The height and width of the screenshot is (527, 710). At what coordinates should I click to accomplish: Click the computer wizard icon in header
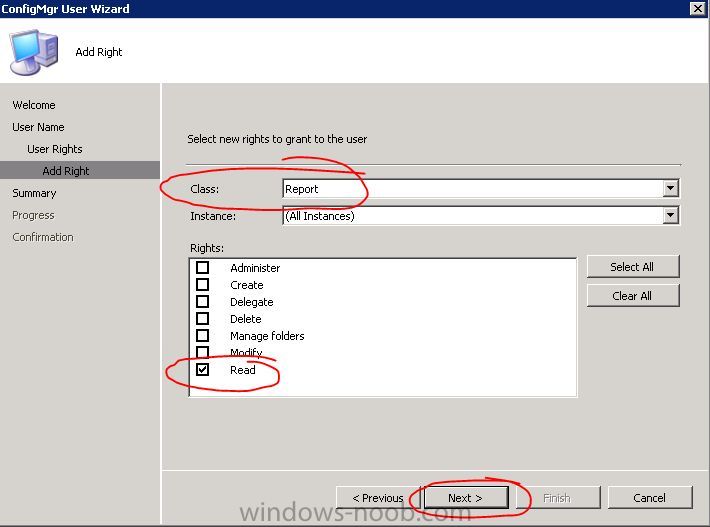pyautogui.click(x=34, y=52)
